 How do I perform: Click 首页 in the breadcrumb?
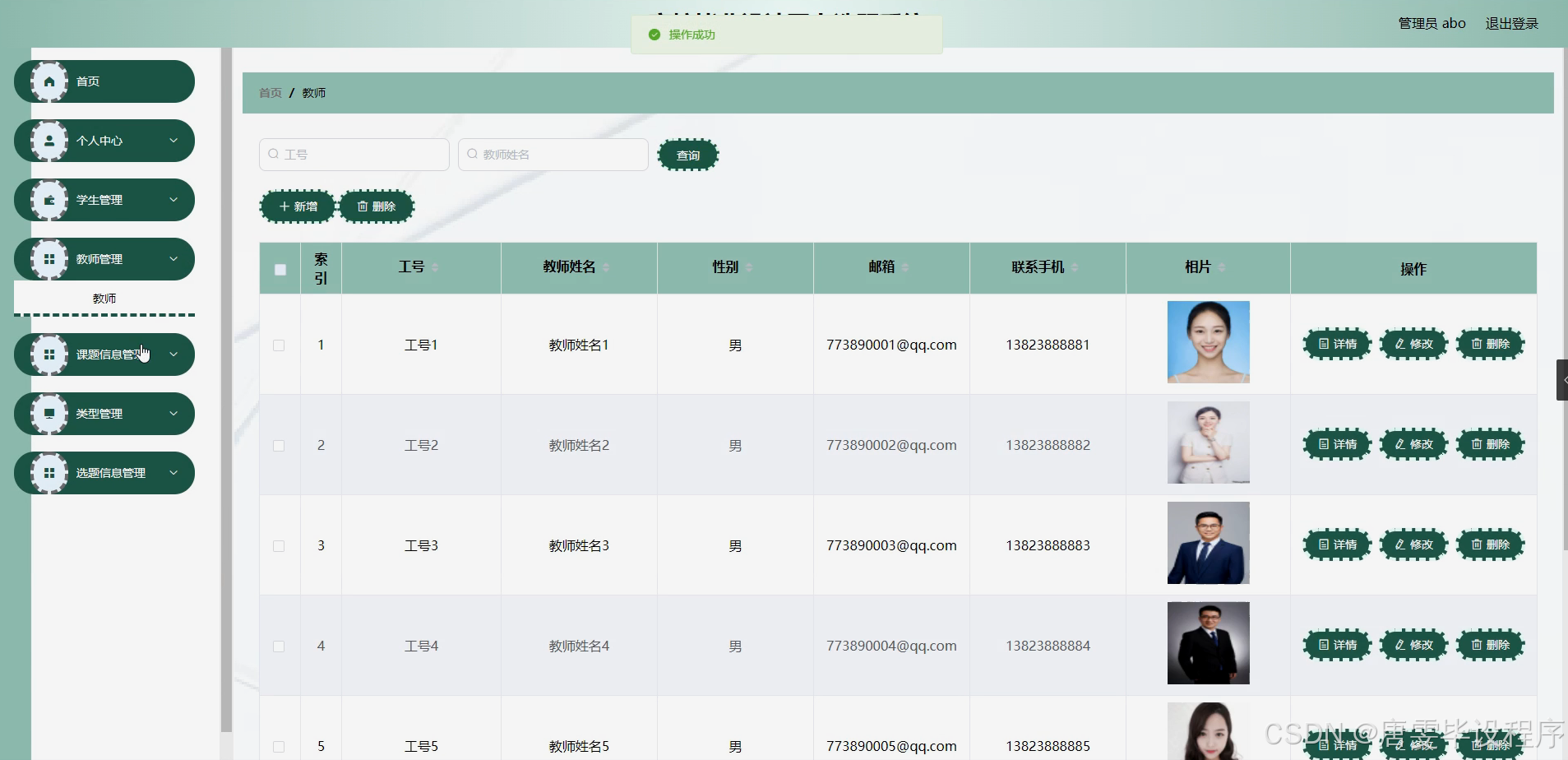click(271, 93)
